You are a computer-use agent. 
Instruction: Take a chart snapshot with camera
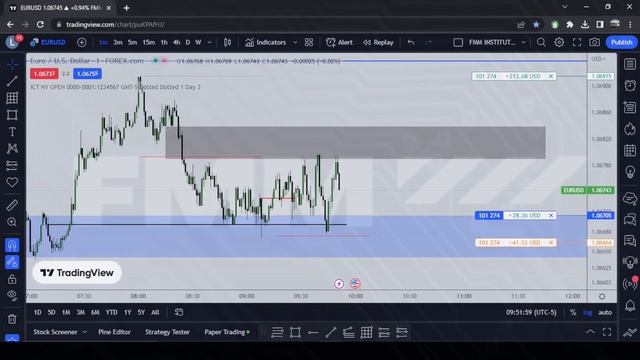pos(594,42)
